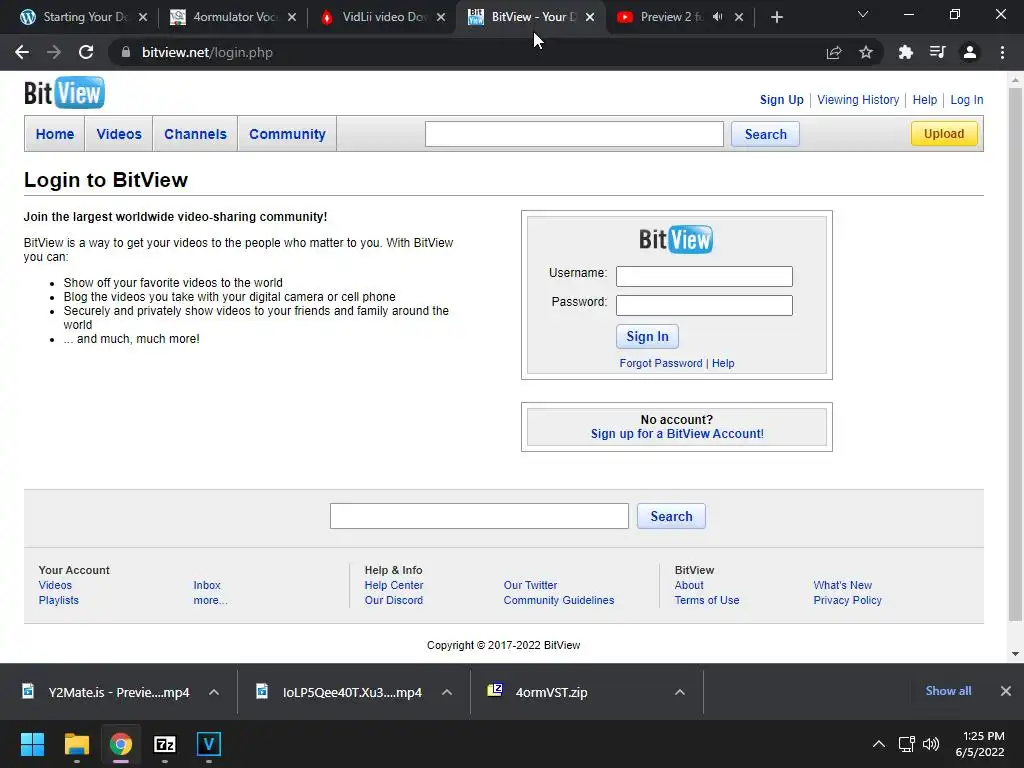The image size is (1024, 768).
Task: Expand options for IoLP5Qee40T mp4 download
Action: pyautogui.click(x=447, y=692)
